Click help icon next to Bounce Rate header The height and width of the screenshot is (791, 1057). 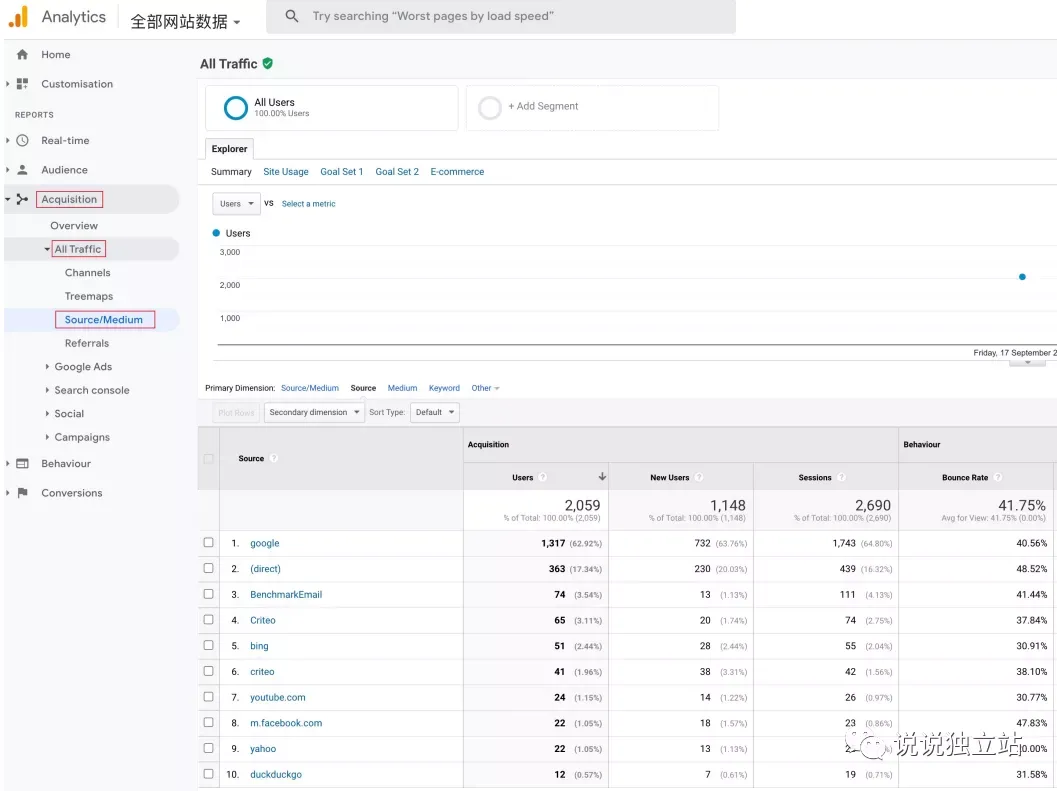(998, 477)
